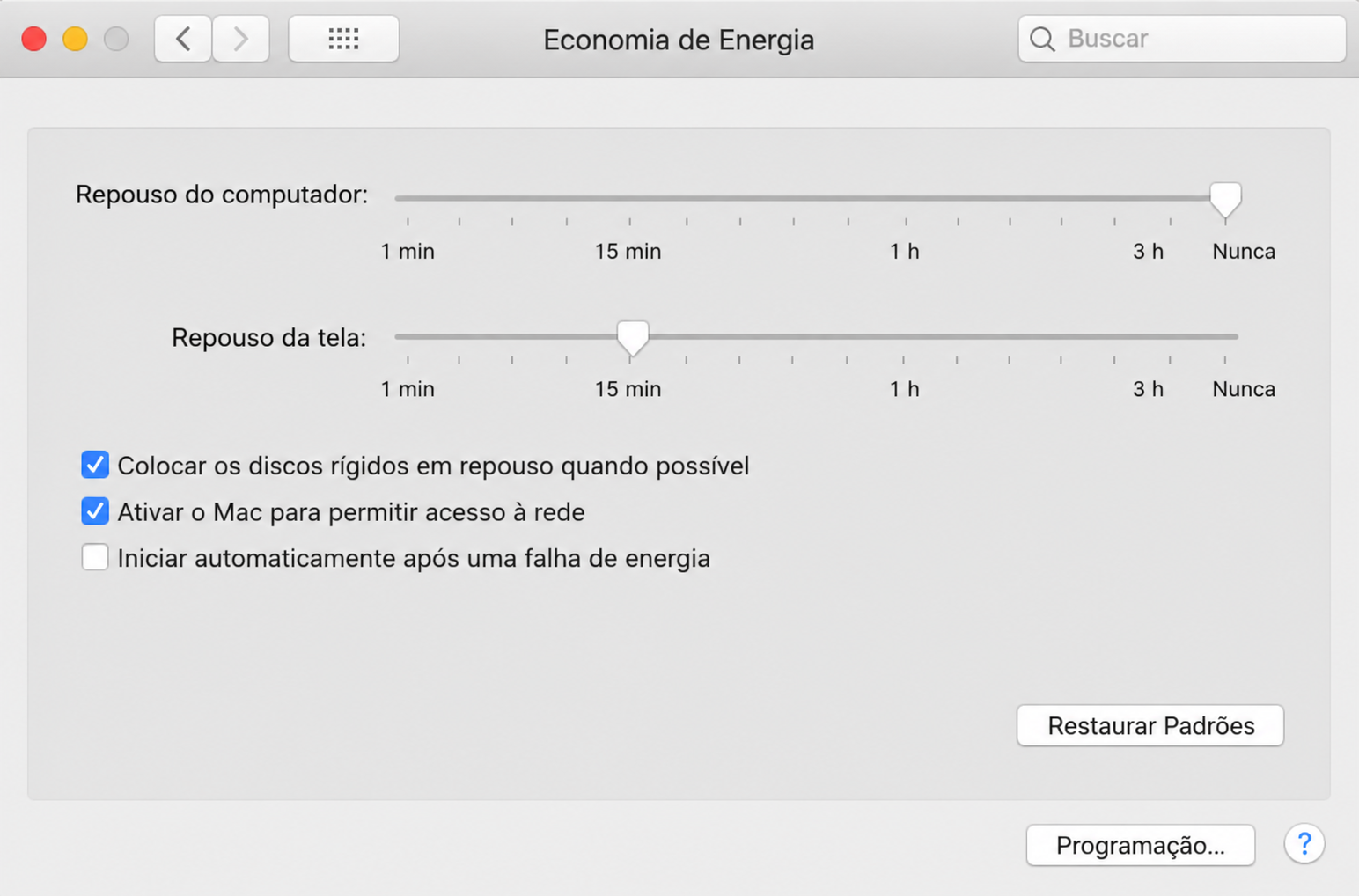Click the Repouso do computador slider thumb
Viewport: 1359px width, 896px height.
[1225, 200]
